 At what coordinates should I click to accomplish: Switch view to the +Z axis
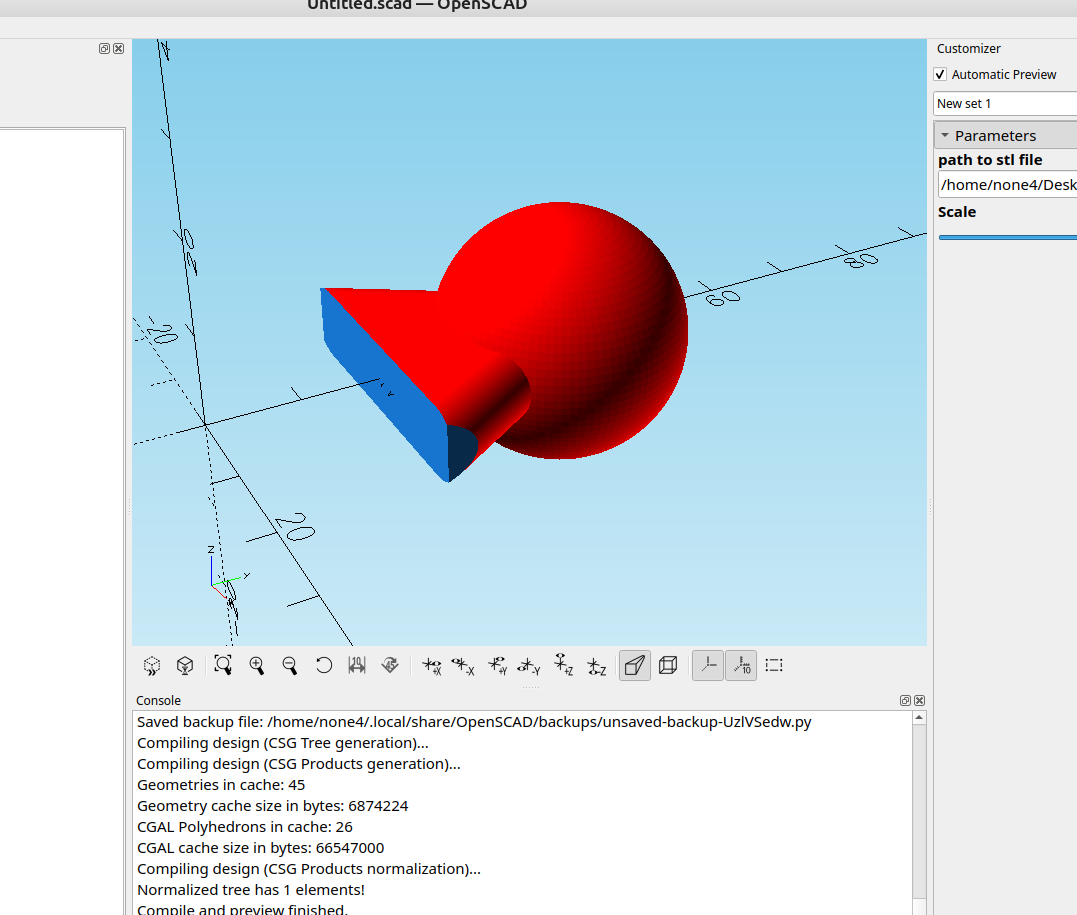click(563, 665)
